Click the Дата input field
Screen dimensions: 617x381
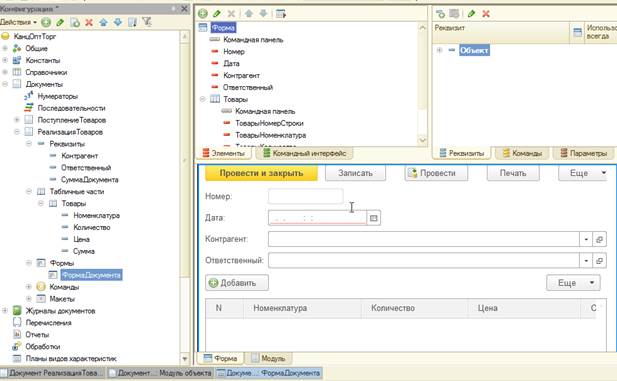318,218
